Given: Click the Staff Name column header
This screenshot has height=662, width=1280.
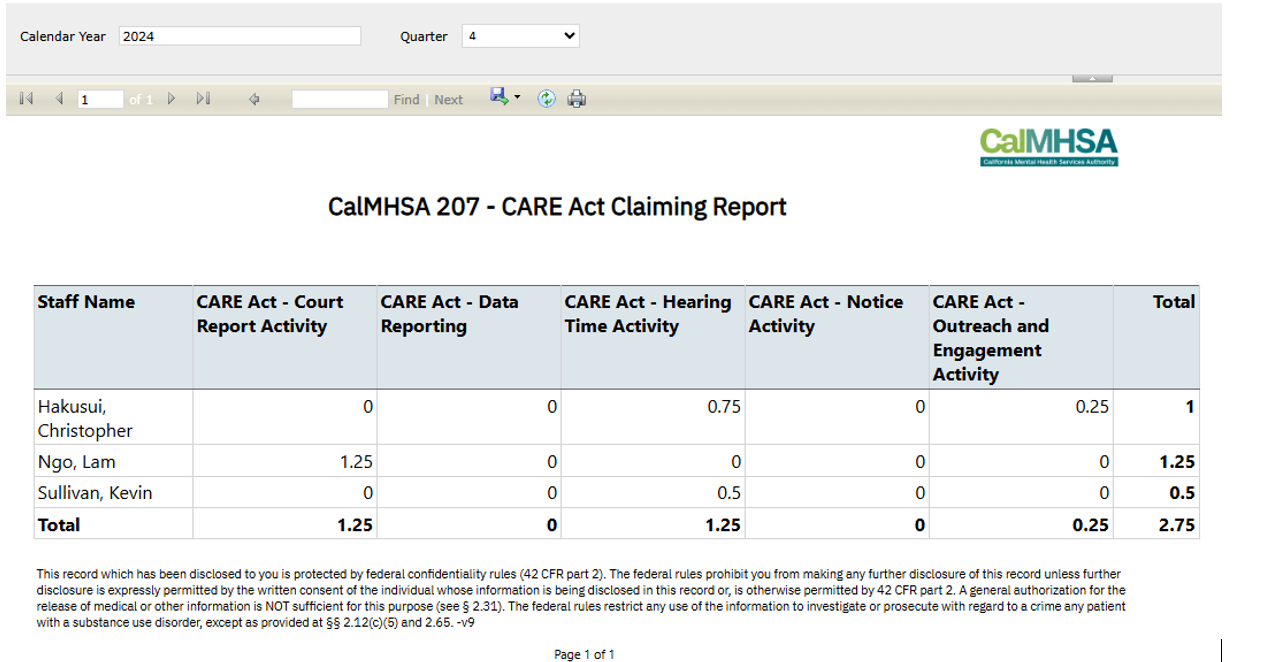Looking at the screenshot, I should pyautogui.click(x=86, y=302).
